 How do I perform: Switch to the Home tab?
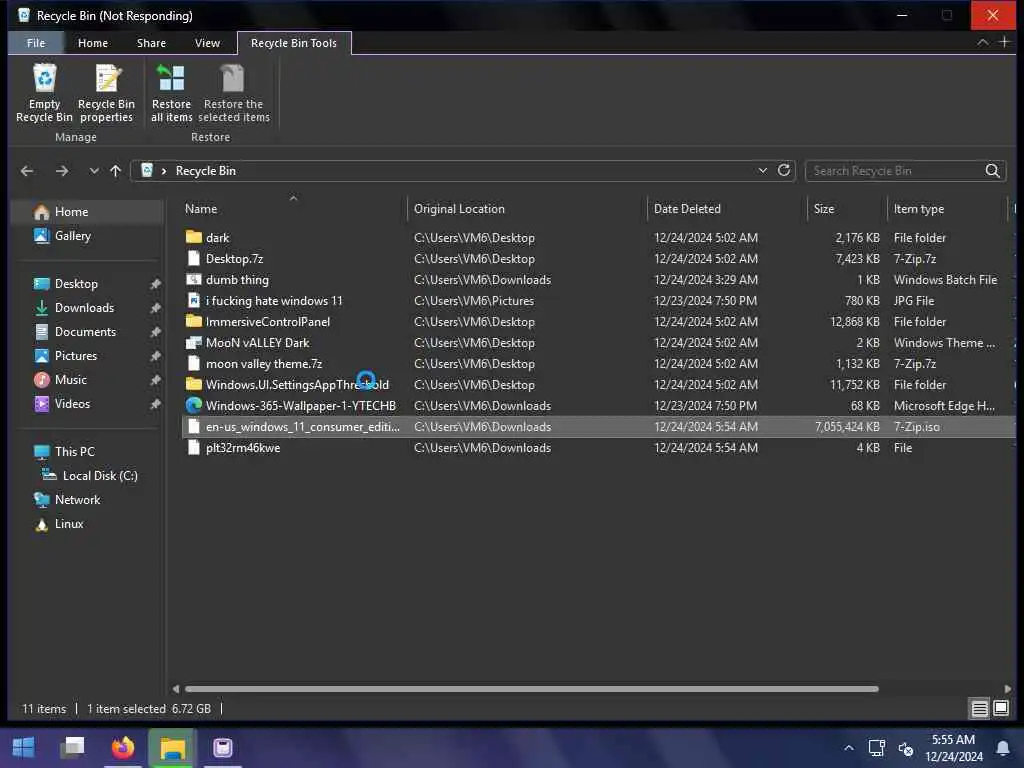pos(93,43)
